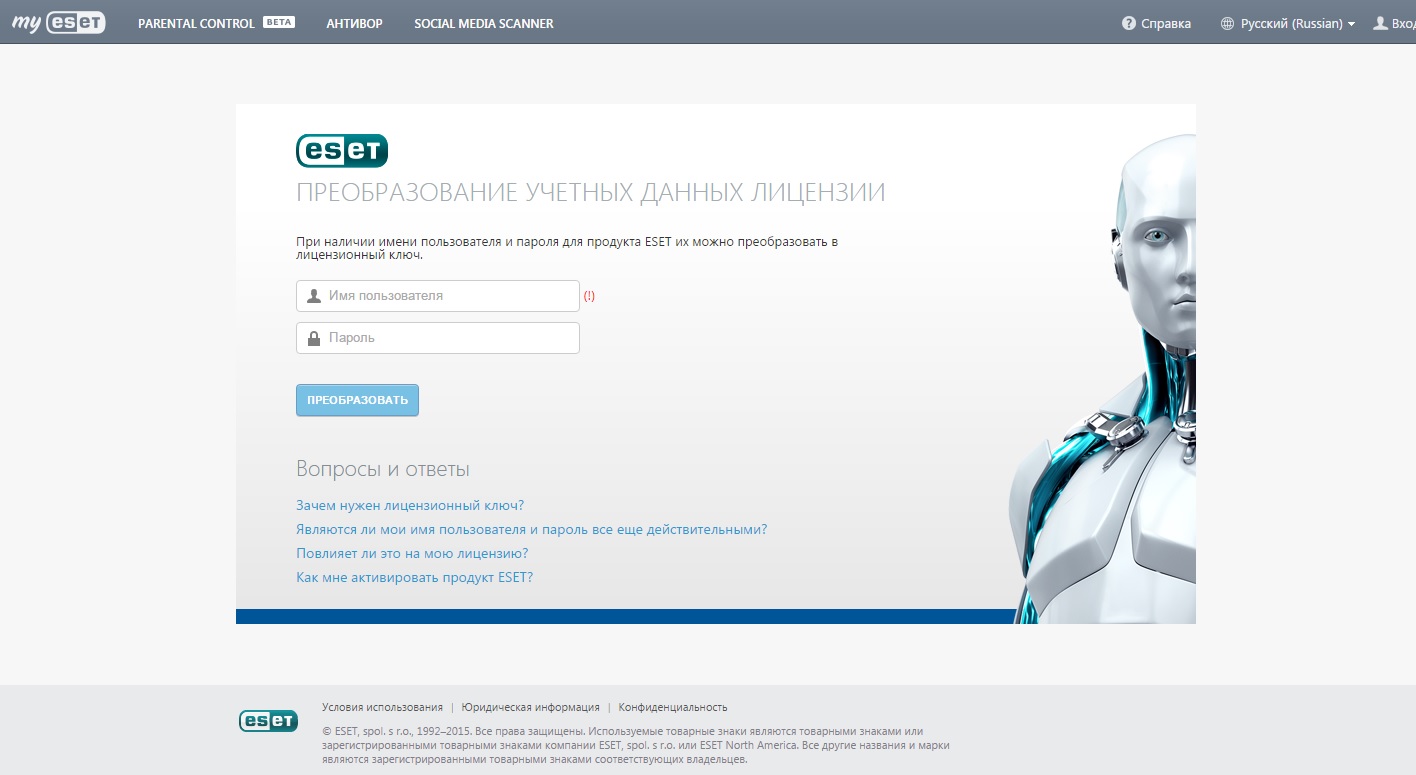Click the BETA badge next to Parental Control

[279, 22]
